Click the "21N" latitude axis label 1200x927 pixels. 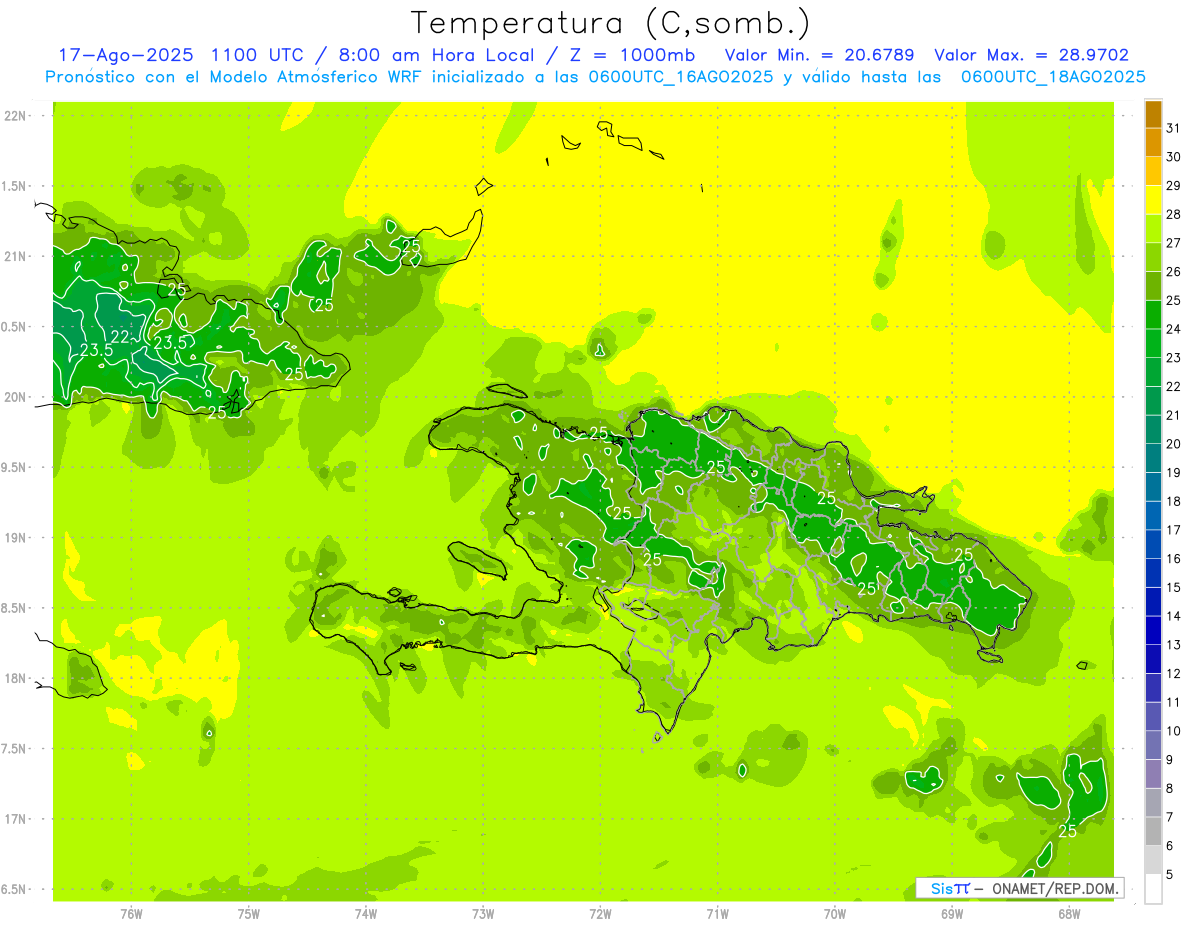point(16,256)
